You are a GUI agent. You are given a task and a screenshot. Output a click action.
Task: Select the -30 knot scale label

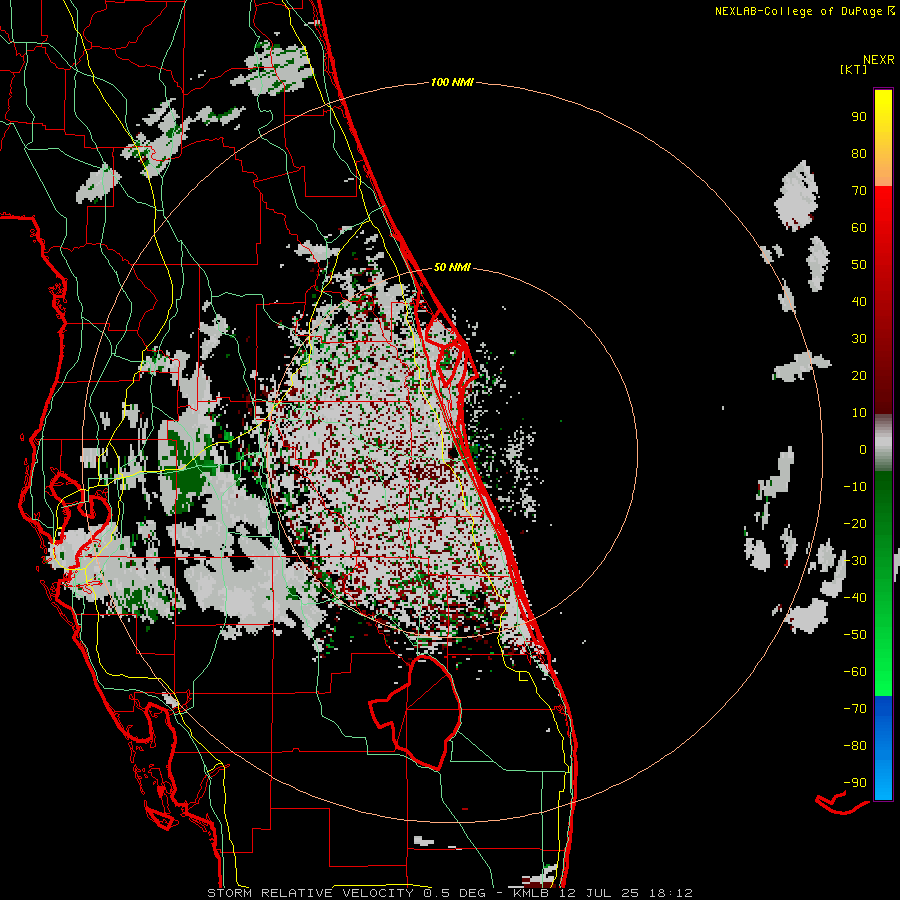point(855,561)
